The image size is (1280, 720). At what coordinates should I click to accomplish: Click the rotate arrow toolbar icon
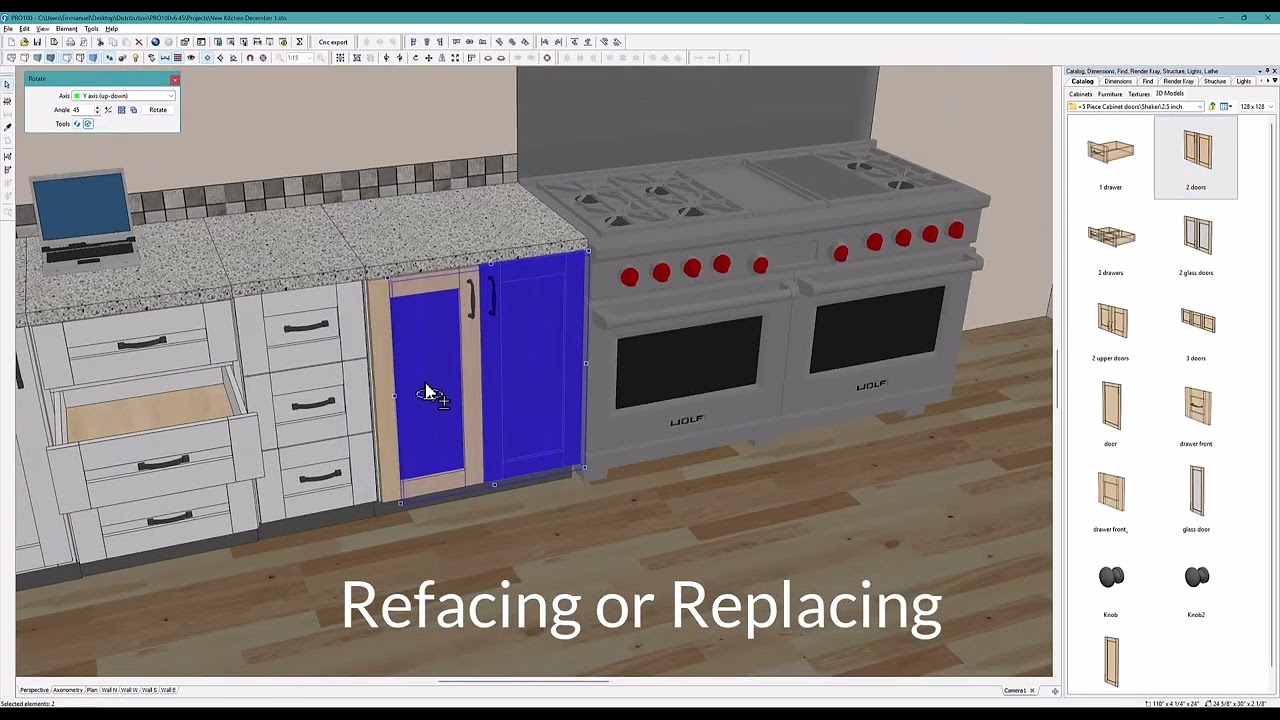pyautogui.click(x=415, y=58)
